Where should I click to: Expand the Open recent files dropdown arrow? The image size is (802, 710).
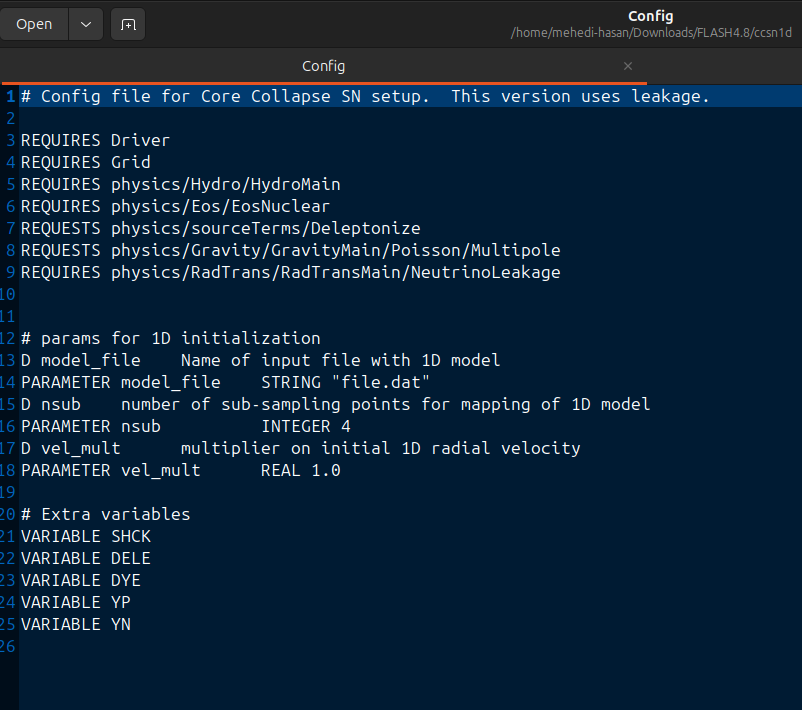pos(86,24)
